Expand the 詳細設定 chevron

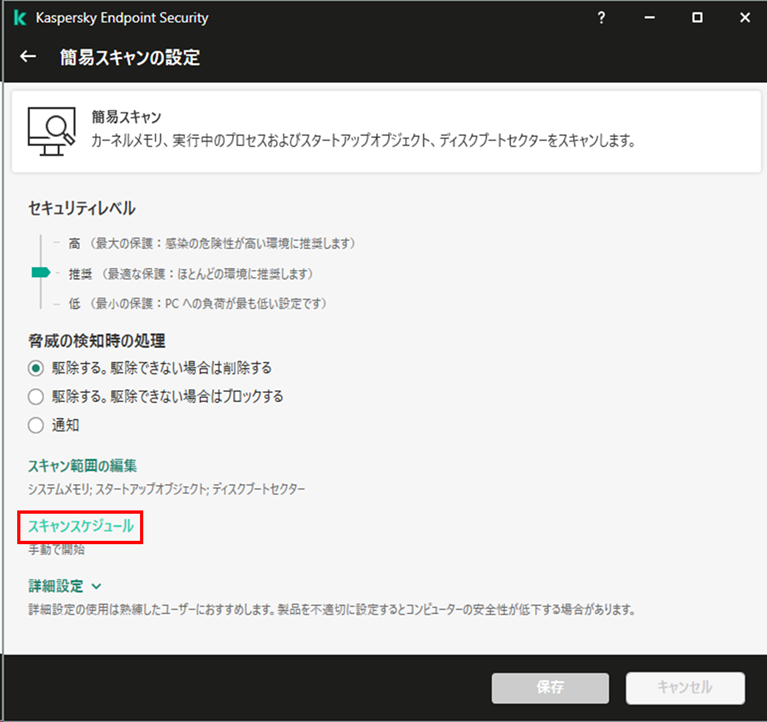(96, 586)
